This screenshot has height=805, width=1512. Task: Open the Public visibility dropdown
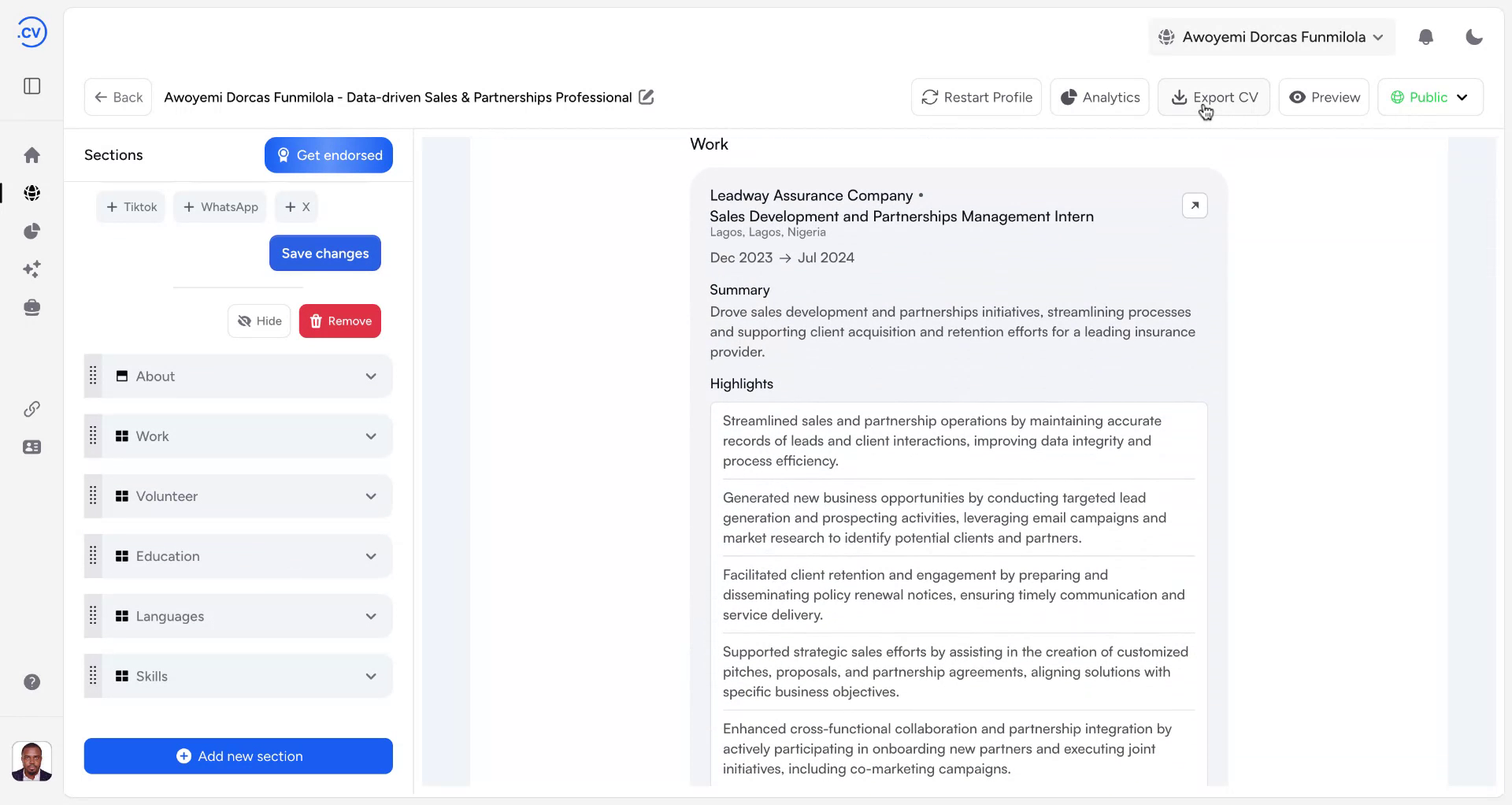[1430, 97]
